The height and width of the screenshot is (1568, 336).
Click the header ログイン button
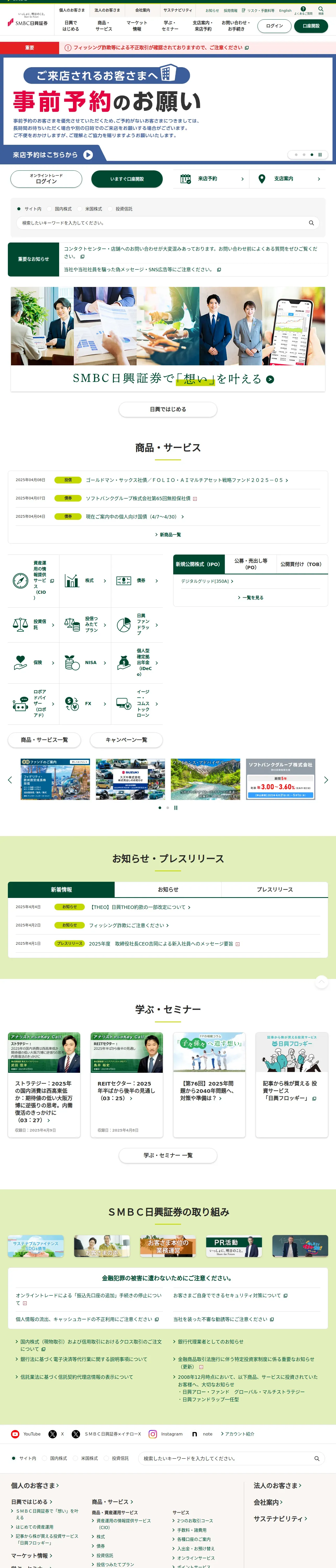click(275, 26)
